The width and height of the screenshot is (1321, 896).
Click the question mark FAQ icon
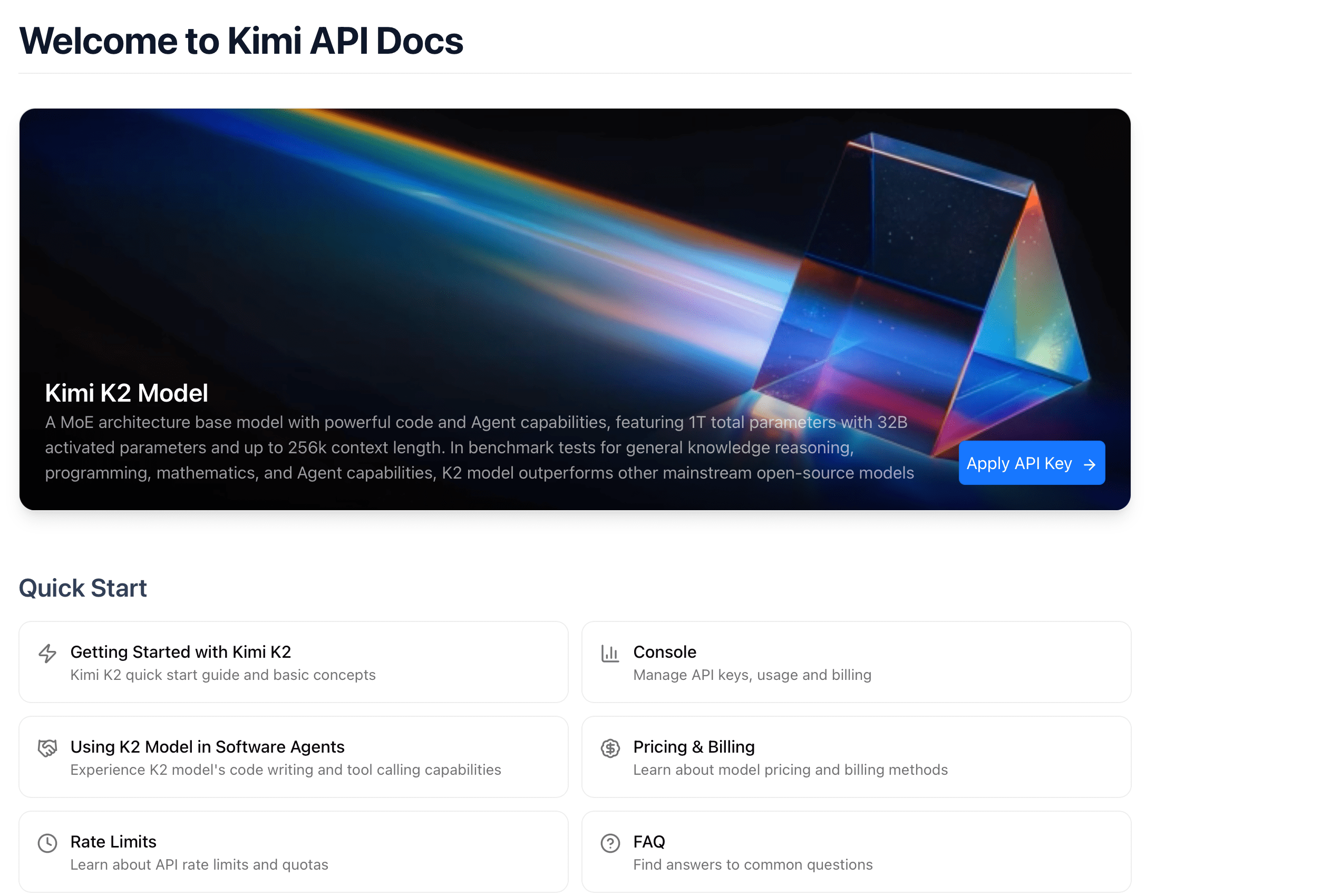click(610, 843)
